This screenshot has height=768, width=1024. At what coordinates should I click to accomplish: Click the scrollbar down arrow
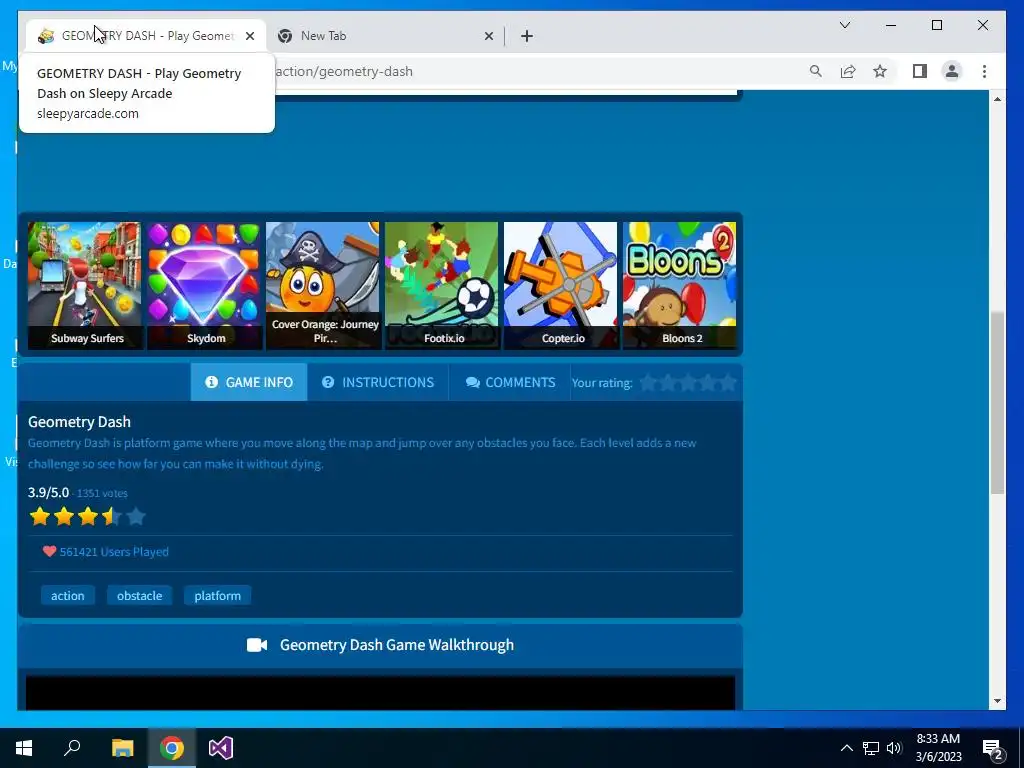point(997,701)
